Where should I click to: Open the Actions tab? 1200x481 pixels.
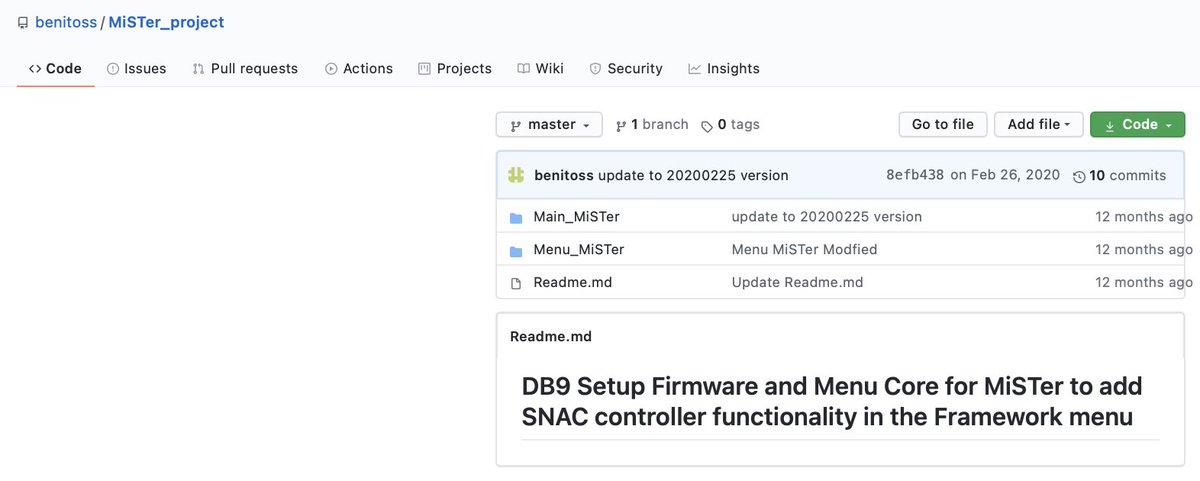[x=359, y=68]
